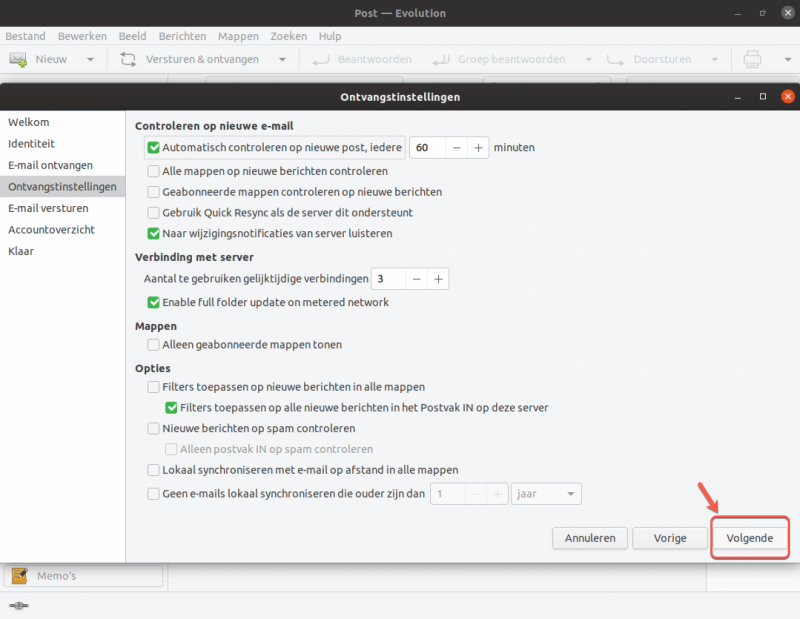Increase the check interval minutes with plus
The image size is (800, 619).
(x=478, y=147)
